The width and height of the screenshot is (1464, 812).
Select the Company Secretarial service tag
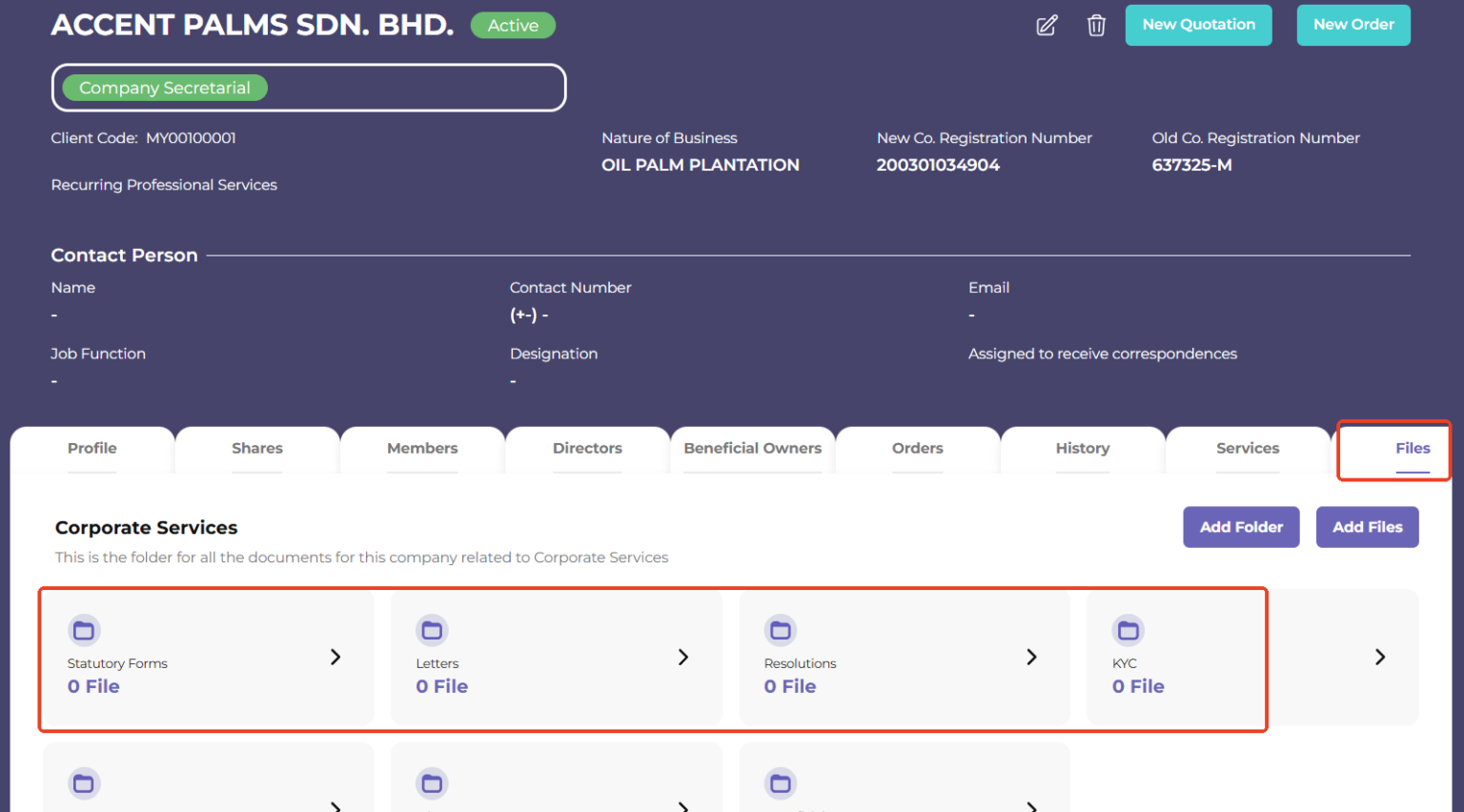[x=163, y=87]
